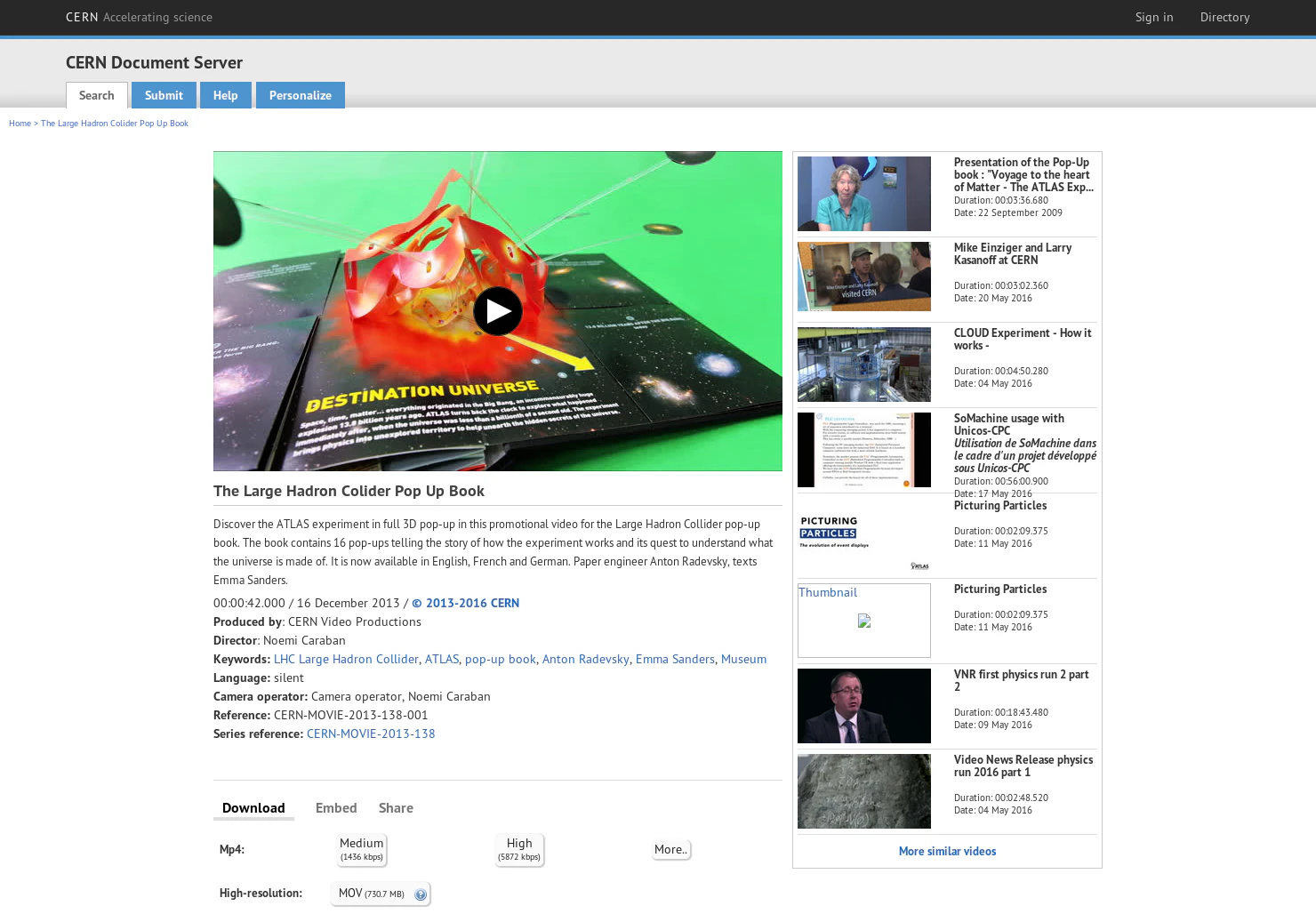The width and height of the screenshot is (1316, 922).
Task: Open the Personalize tab
Action: 300,95
